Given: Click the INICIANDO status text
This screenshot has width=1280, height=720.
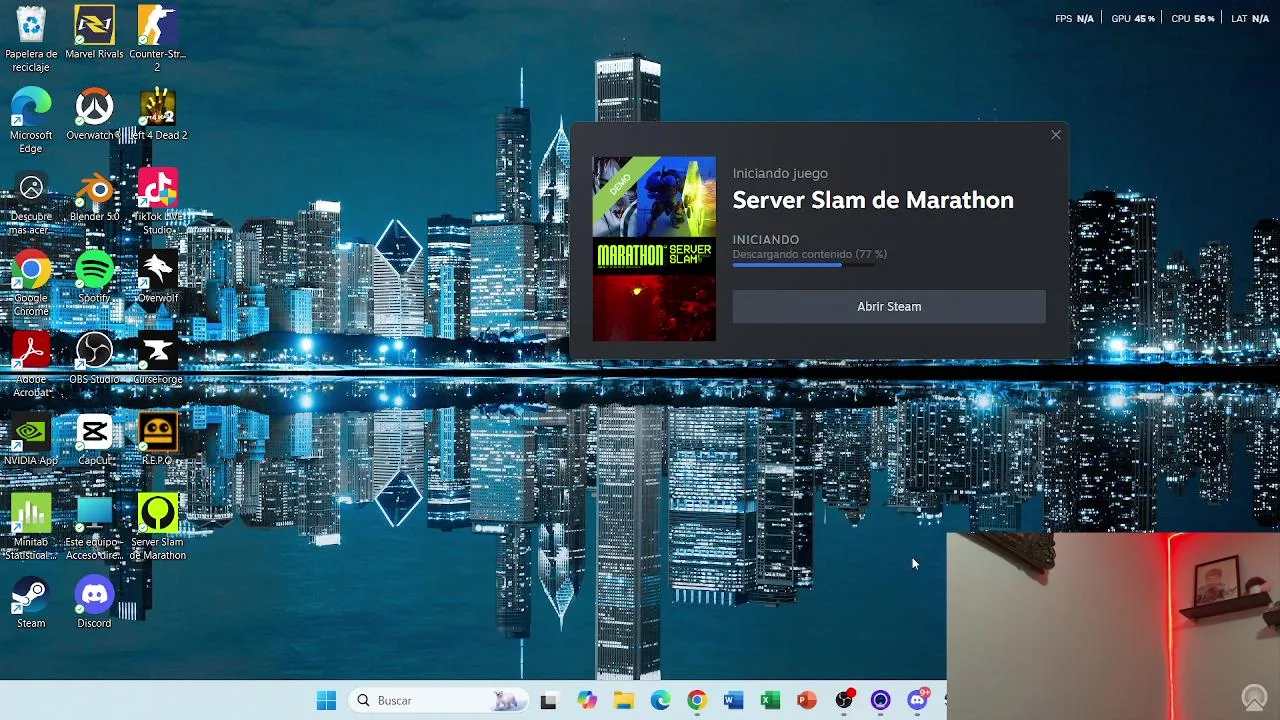Looking at the screenshot, I should pyautogui.click(x=766, y=240).
